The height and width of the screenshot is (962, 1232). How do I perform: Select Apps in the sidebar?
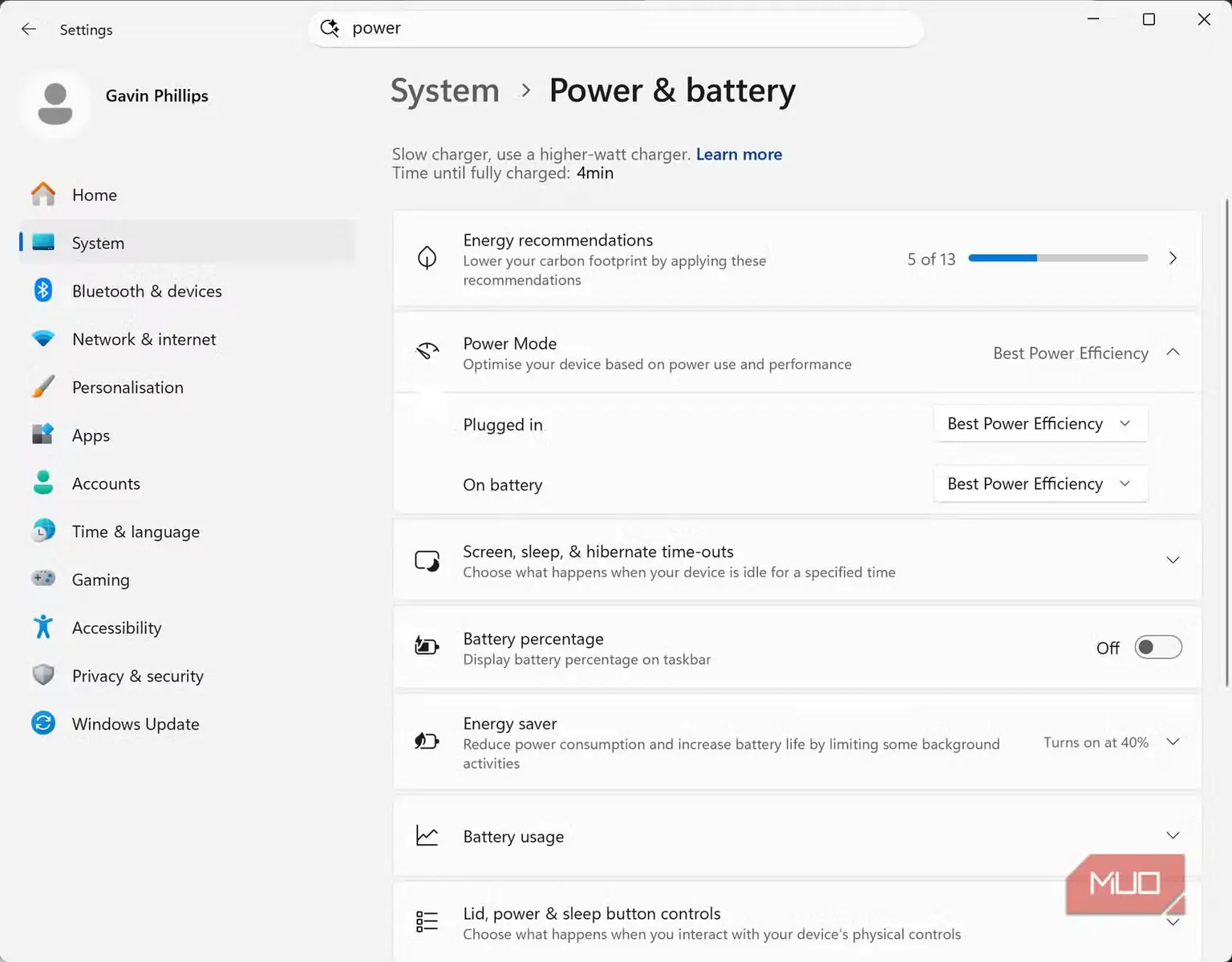coord(188,435)
